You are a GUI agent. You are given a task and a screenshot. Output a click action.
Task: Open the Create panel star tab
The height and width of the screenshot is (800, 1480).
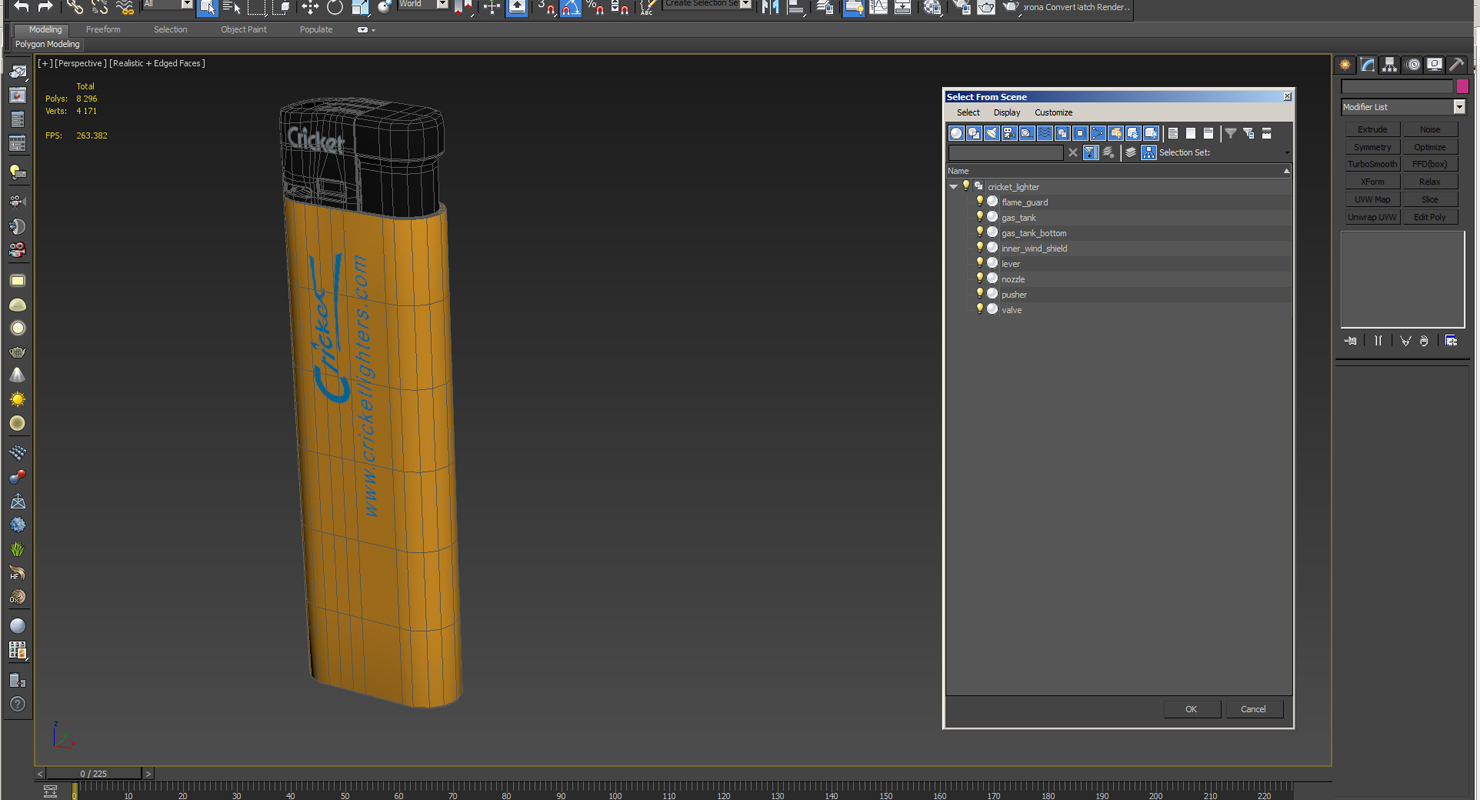click(x=1345, y=64)
